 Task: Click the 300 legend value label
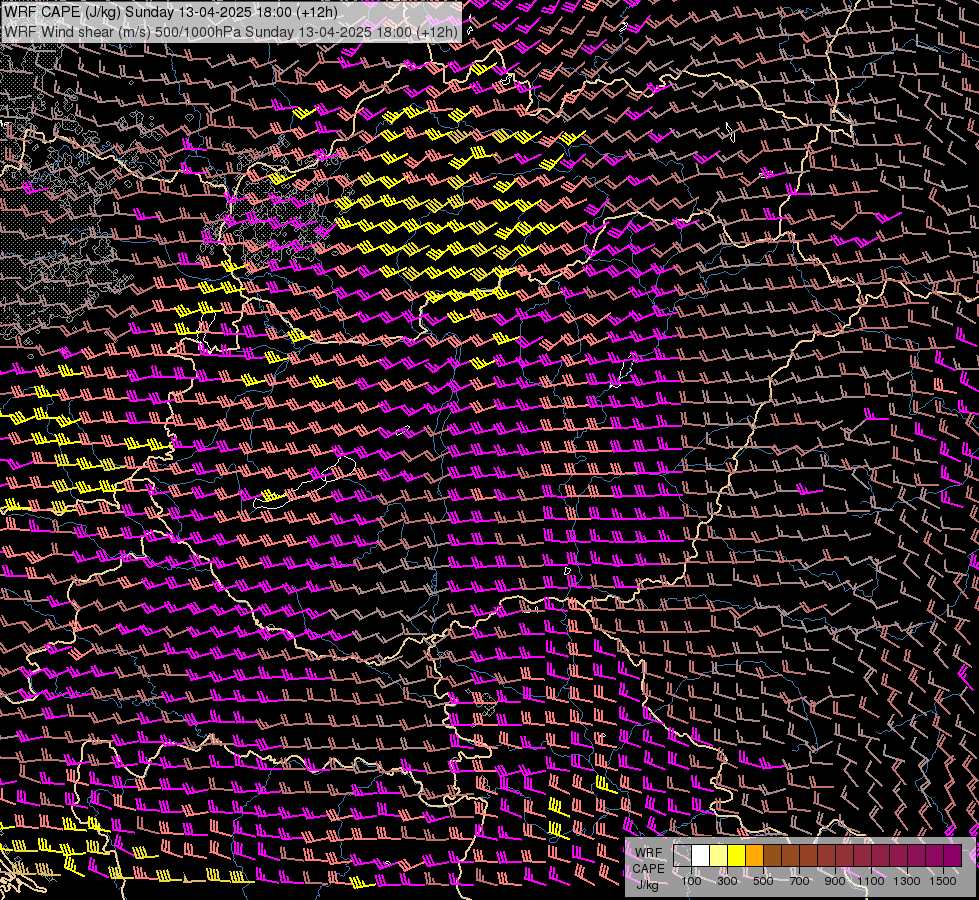(727, 881)
